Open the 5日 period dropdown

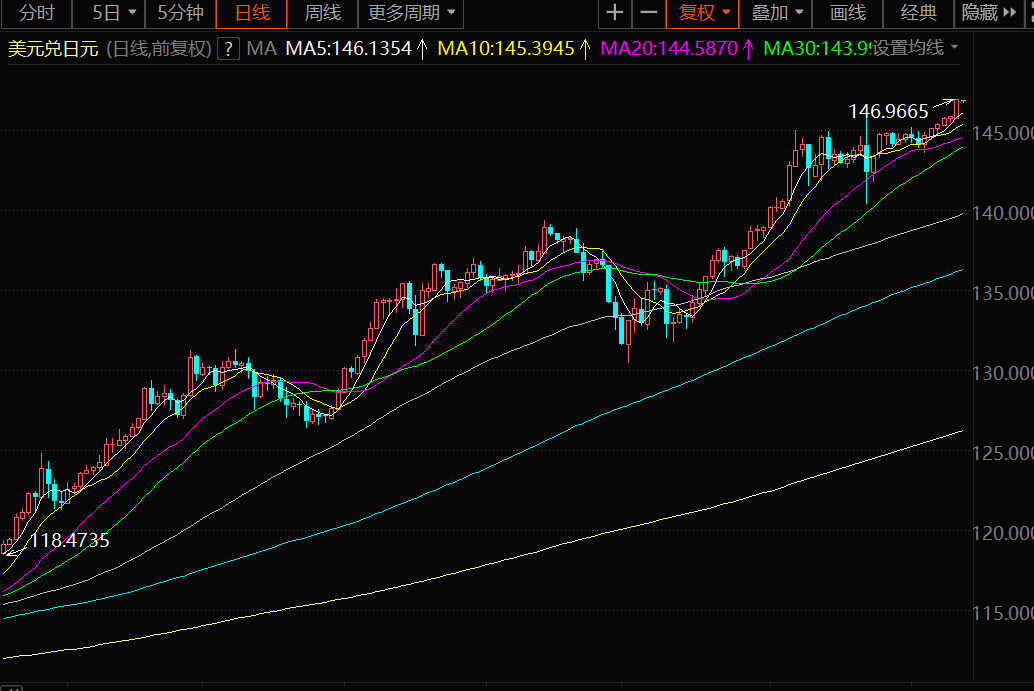click(x=113, y=13)
